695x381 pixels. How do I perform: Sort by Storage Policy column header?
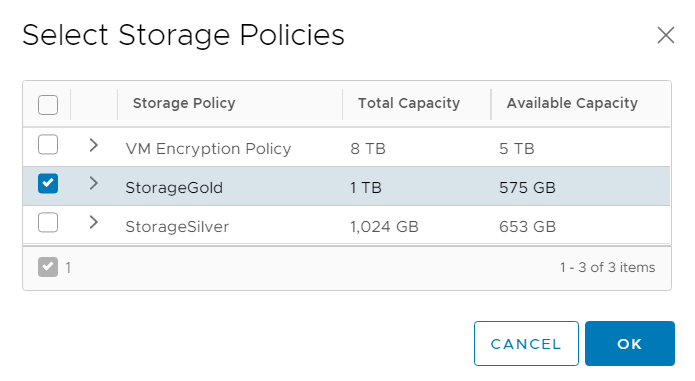184,103
